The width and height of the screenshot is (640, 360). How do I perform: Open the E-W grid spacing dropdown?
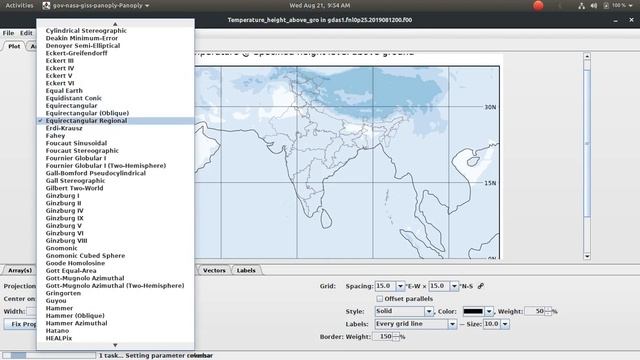400,286
